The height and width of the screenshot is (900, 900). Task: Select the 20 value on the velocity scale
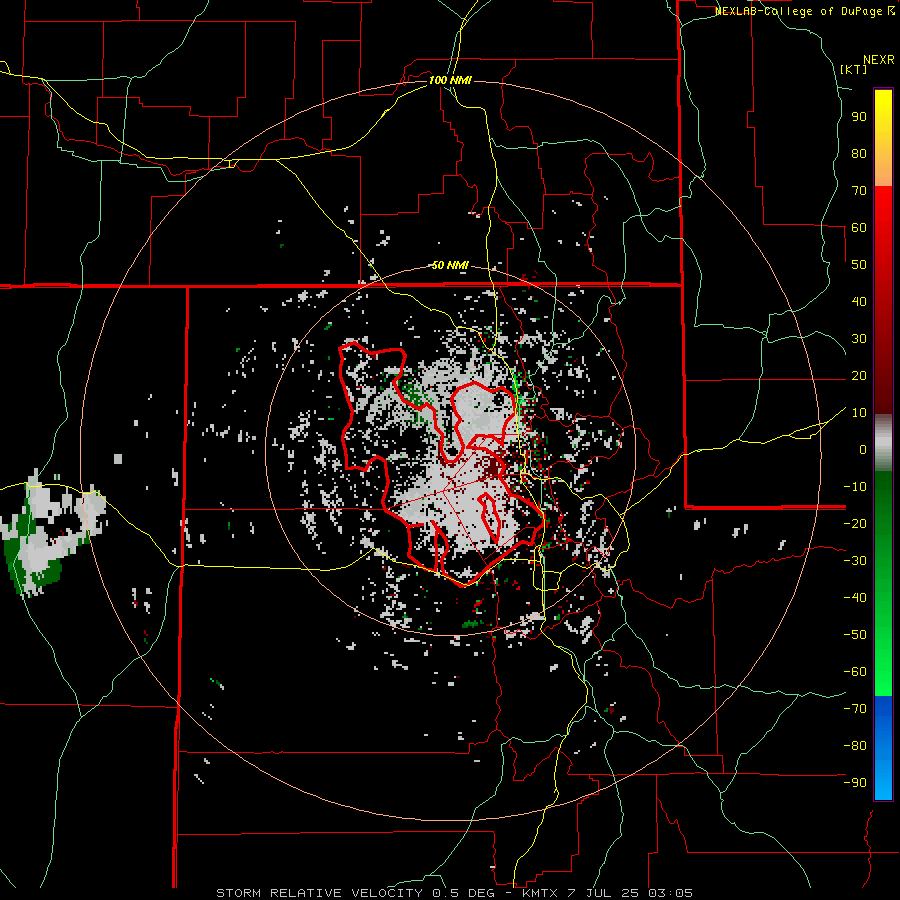(859, 376)
